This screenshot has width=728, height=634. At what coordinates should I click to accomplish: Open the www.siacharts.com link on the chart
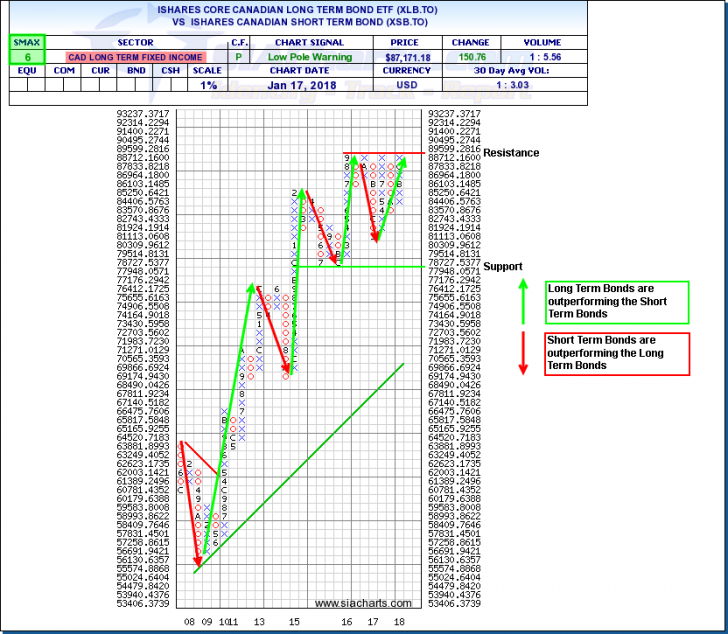pos(363,603)
